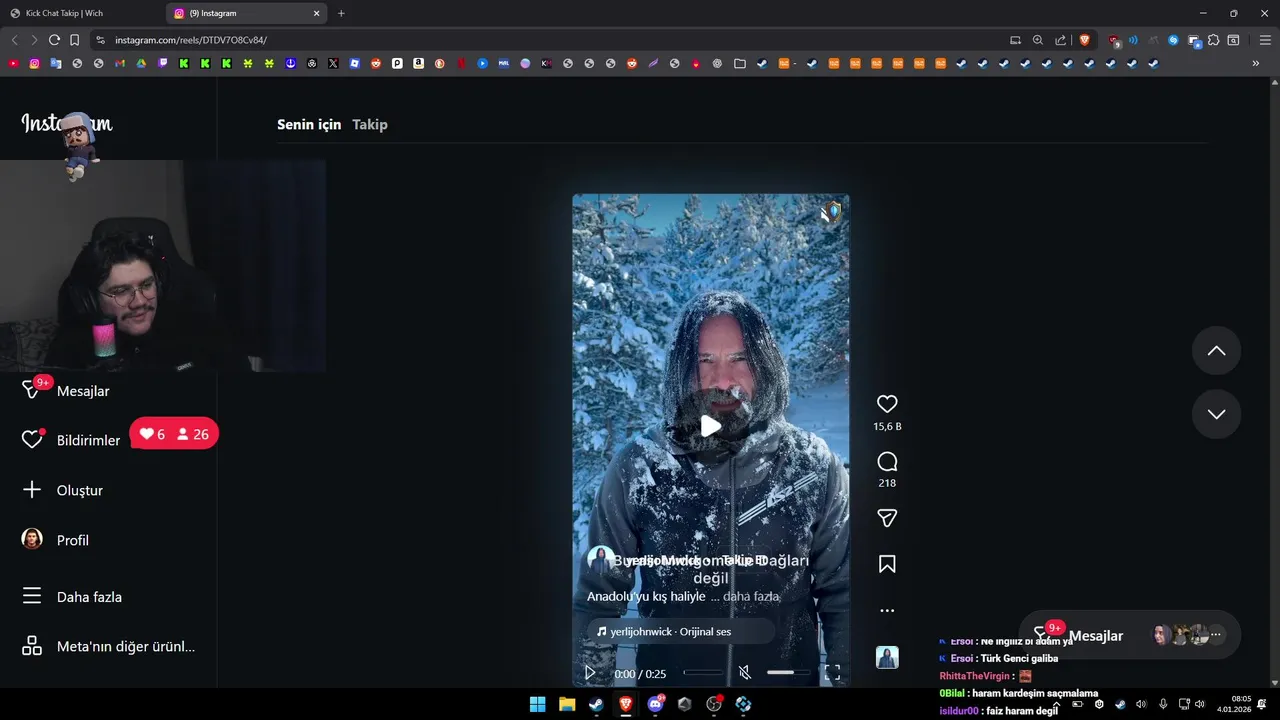
Task: Enter fullscreen for the reel video
Action: pyautogui.click(x=832, y=673)
